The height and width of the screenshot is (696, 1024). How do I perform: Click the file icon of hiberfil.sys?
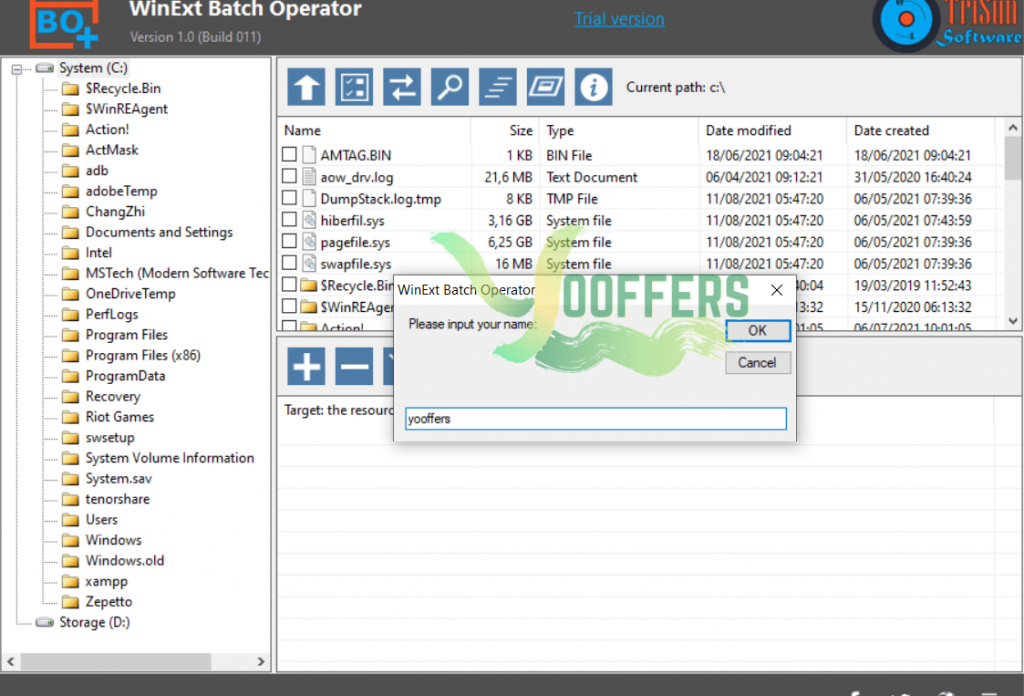tap(310, 220)
